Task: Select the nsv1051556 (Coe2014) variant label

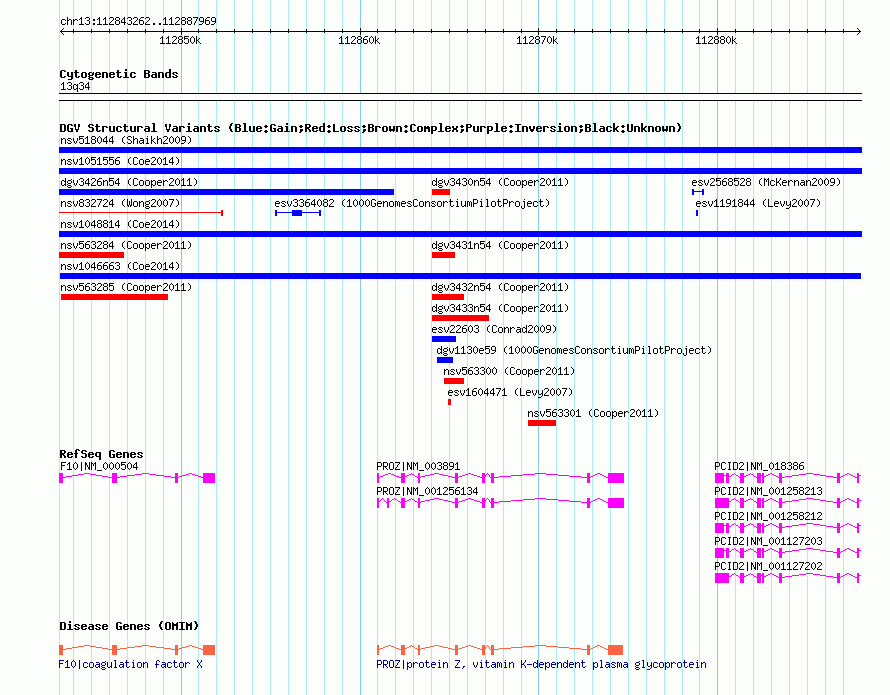Action: pyautogui.click(x=120, y=161)
